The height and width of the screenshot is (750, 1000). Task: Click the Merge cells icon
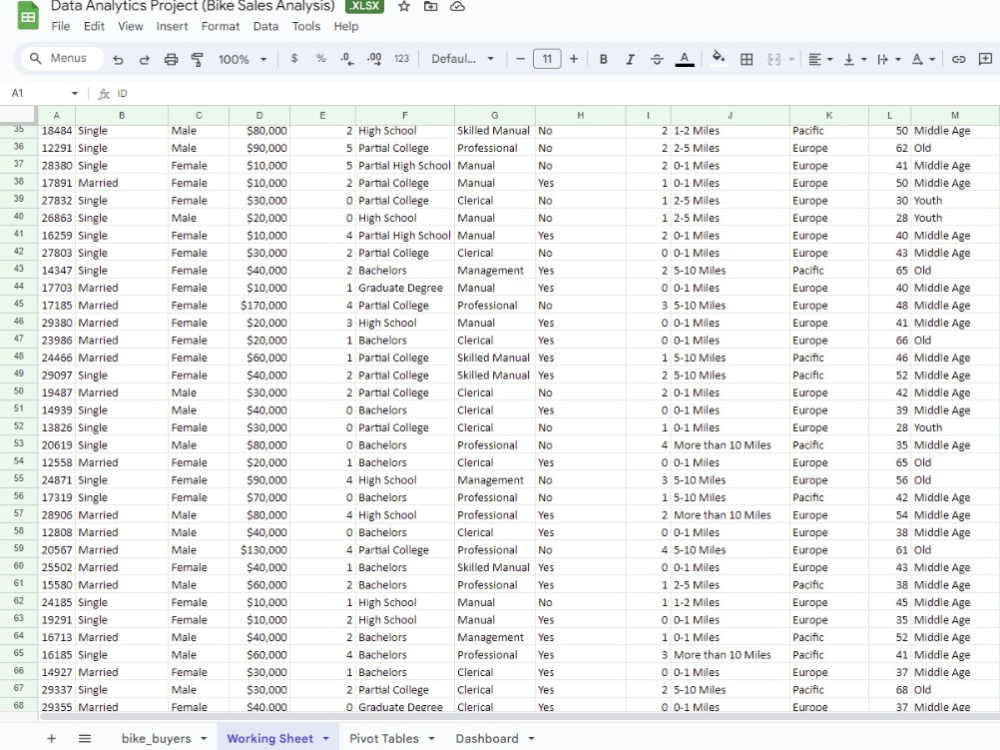[x=774, y=59]
